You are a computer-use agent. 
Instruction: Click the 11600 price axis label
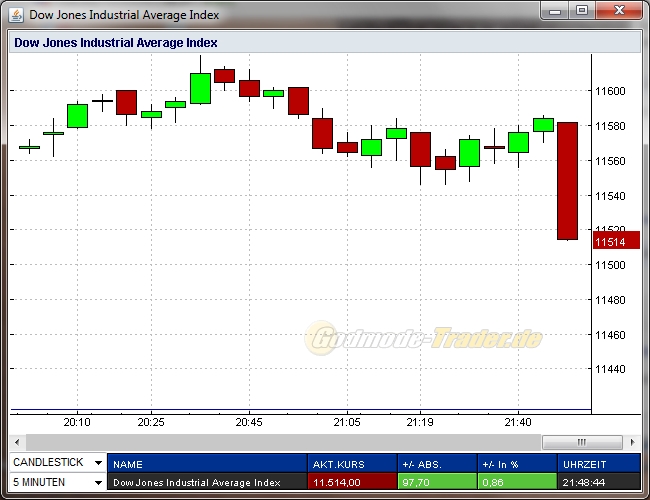click(x=610, y=91)
